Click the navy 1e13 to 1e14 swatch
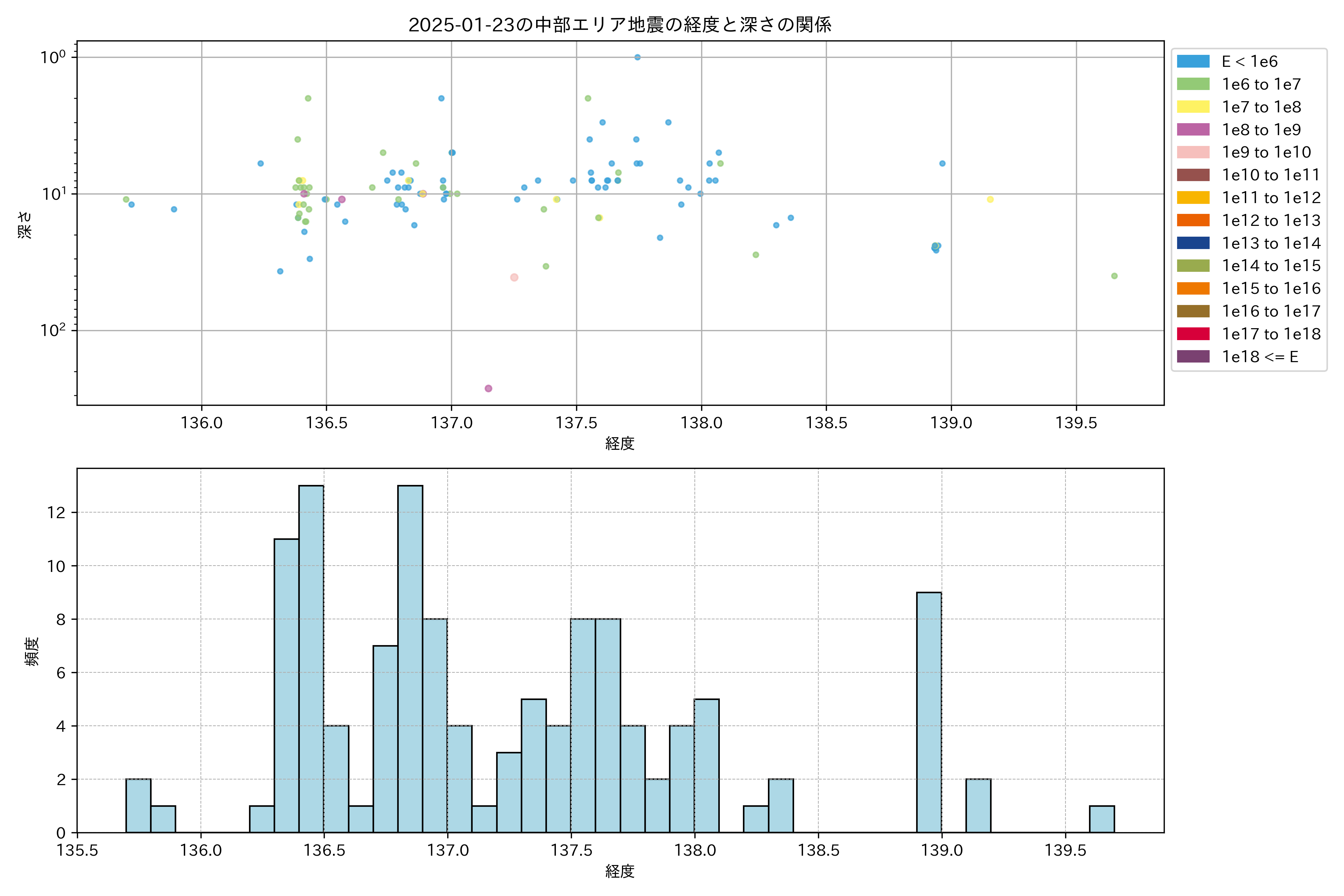 [1193, 243]
